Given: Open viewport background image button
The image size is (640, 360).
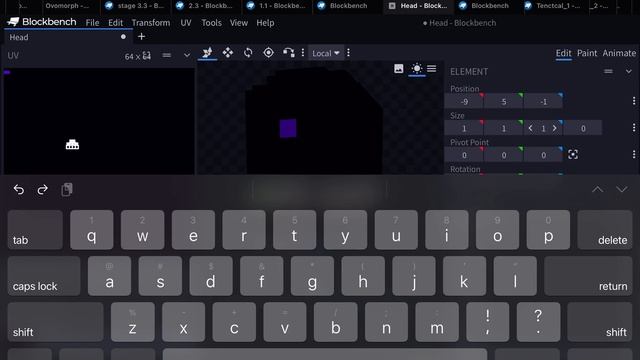Looking at the screenshot, I should (399, 69).
